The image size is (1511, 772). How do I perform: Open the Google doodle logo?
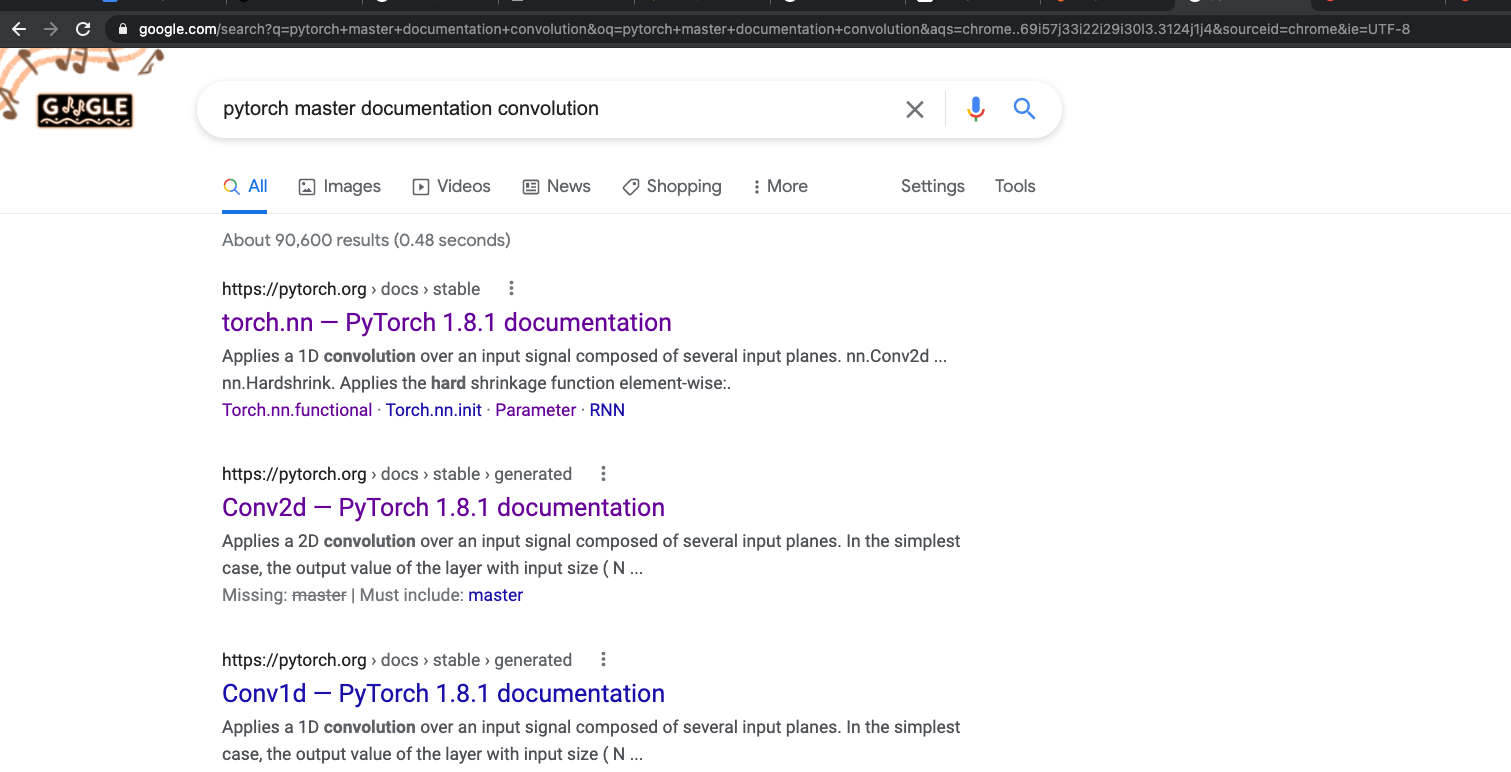(84, 110)
